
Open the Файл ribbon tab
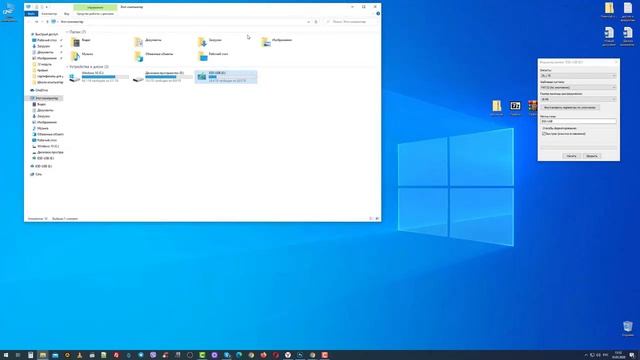pos(31,13)
